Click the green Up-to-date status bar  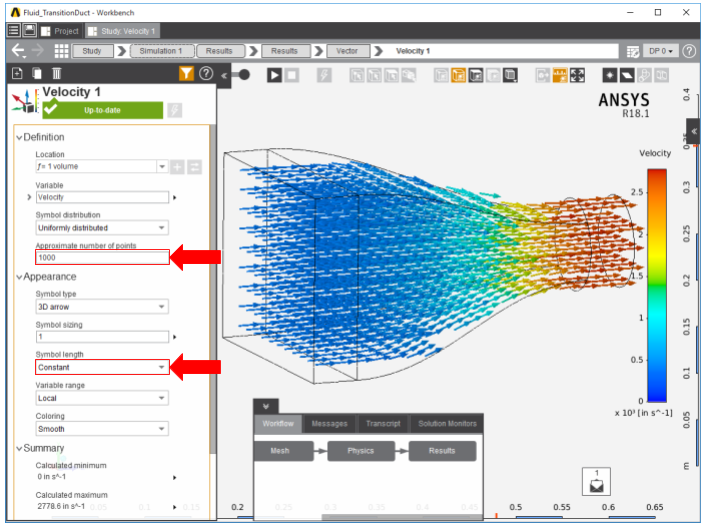point(103,110)
